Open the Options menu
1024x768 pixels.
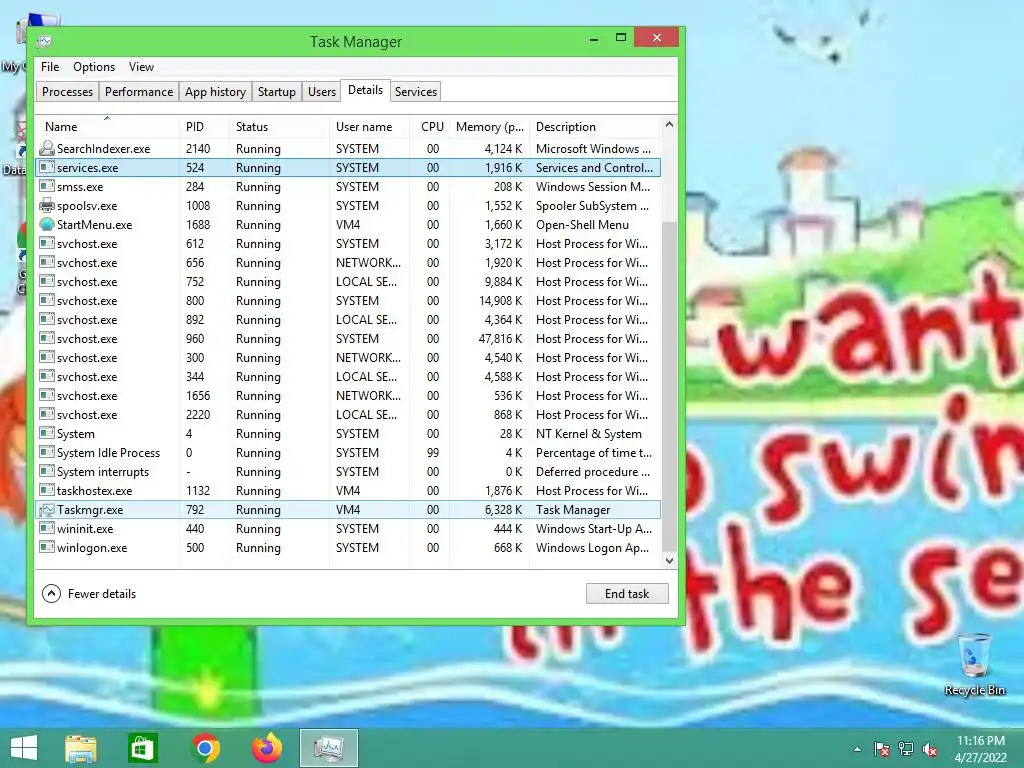(x=94, y=67)
